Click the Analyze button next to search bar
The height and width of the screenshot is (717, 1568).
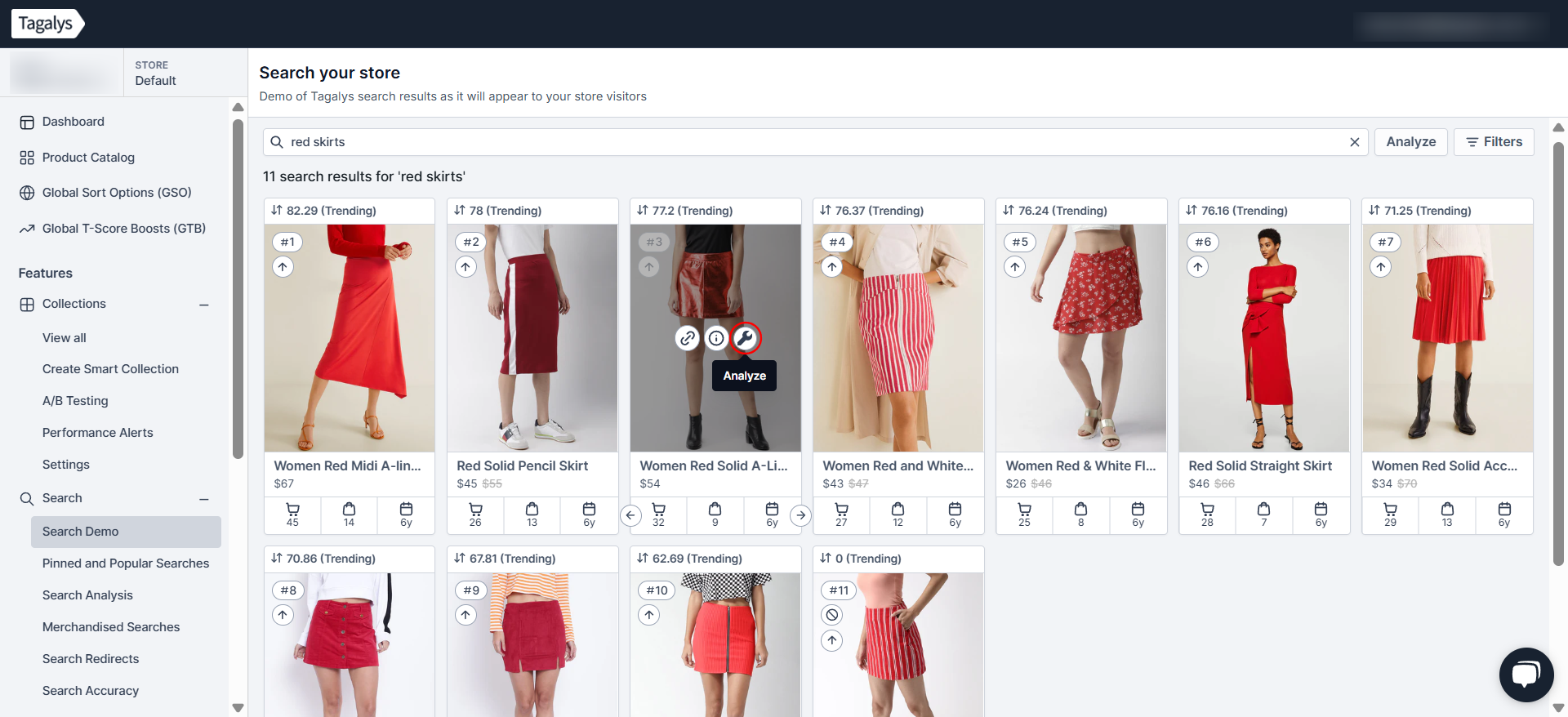click(x=1410, y=142)
